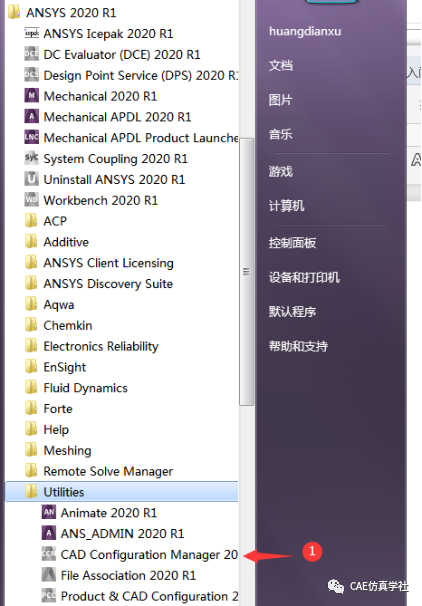Click the DC Evaluator (DCE) icon
The height and width of the screenshot is (606, 422).
click(x=31, y=54)
